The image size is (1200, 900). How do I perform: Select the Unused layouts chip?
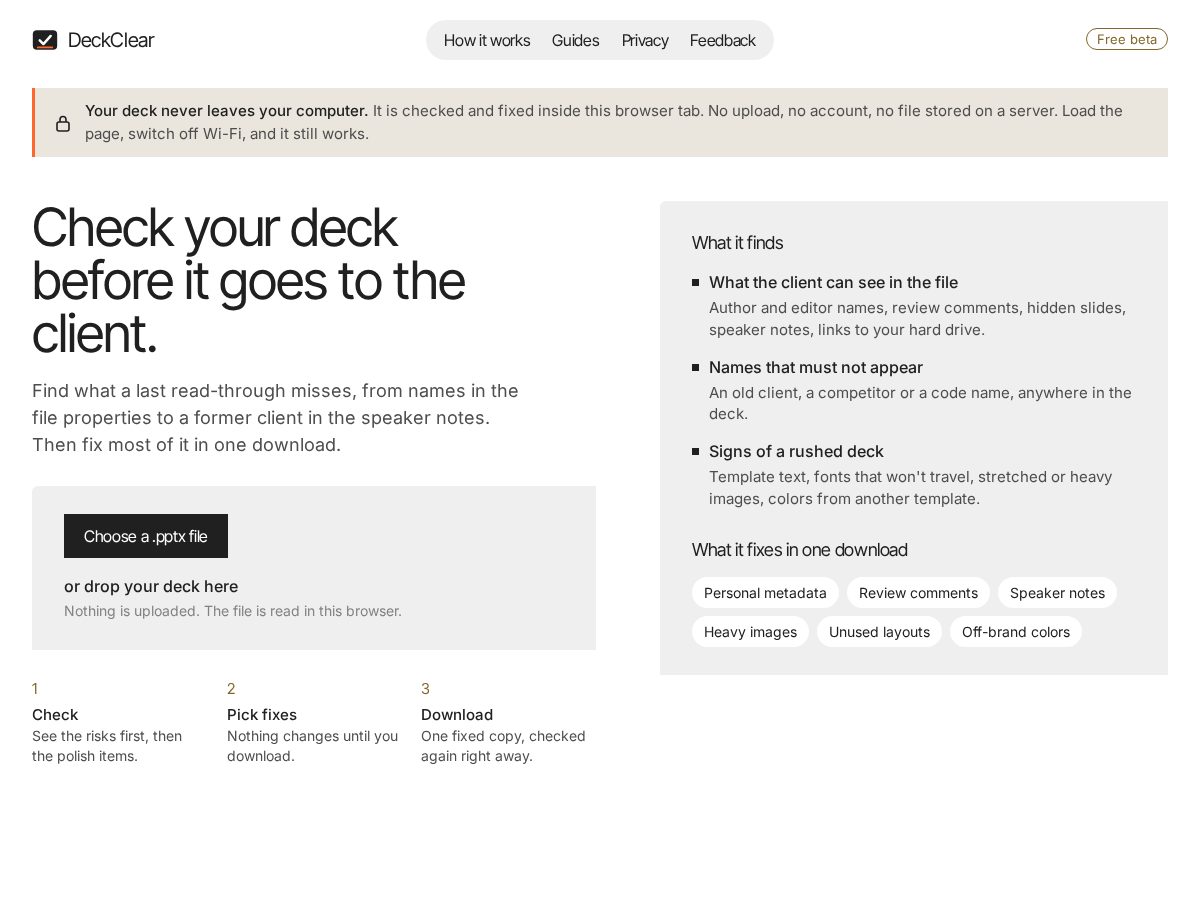[879, 632]
